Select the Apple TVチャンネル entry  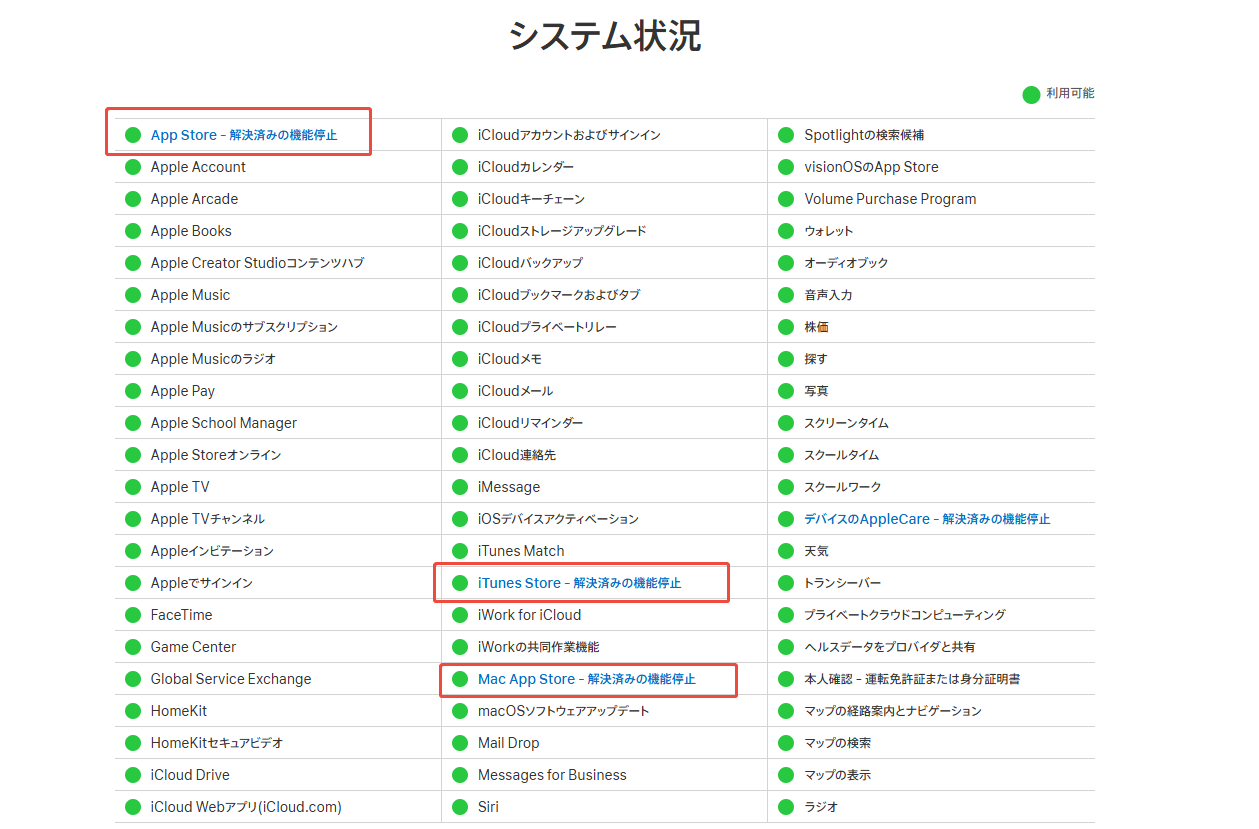pos(208,519)
